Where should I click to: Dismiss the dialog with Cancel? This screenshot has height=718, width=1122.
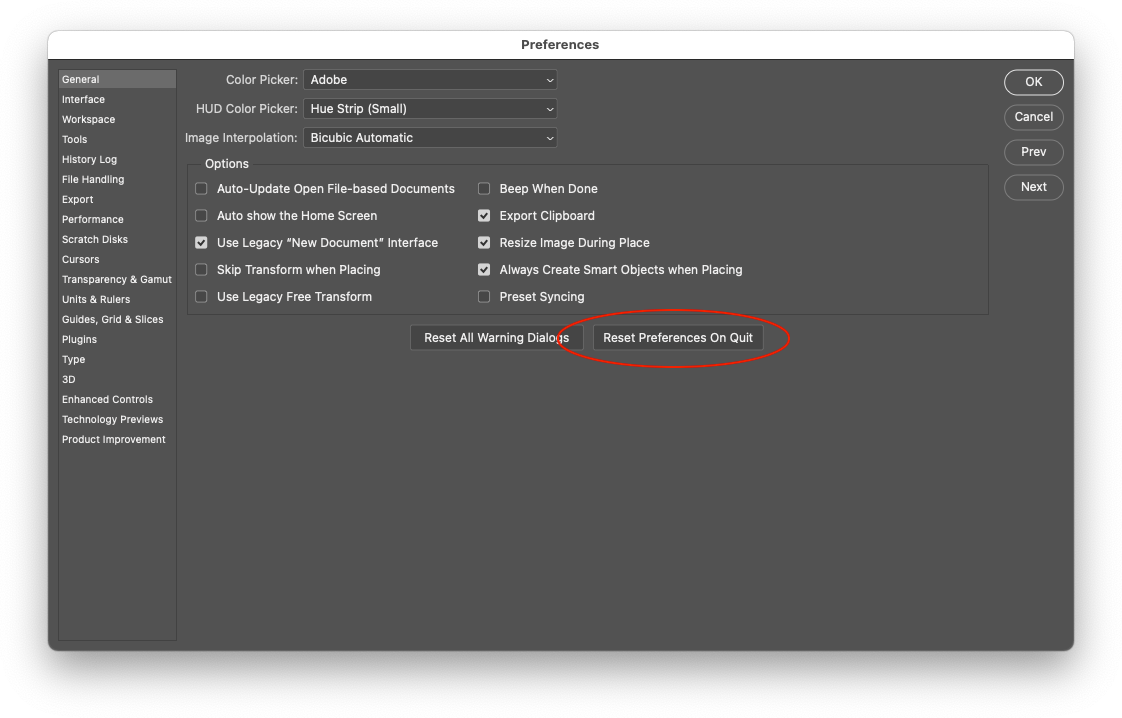point(1033,117)
